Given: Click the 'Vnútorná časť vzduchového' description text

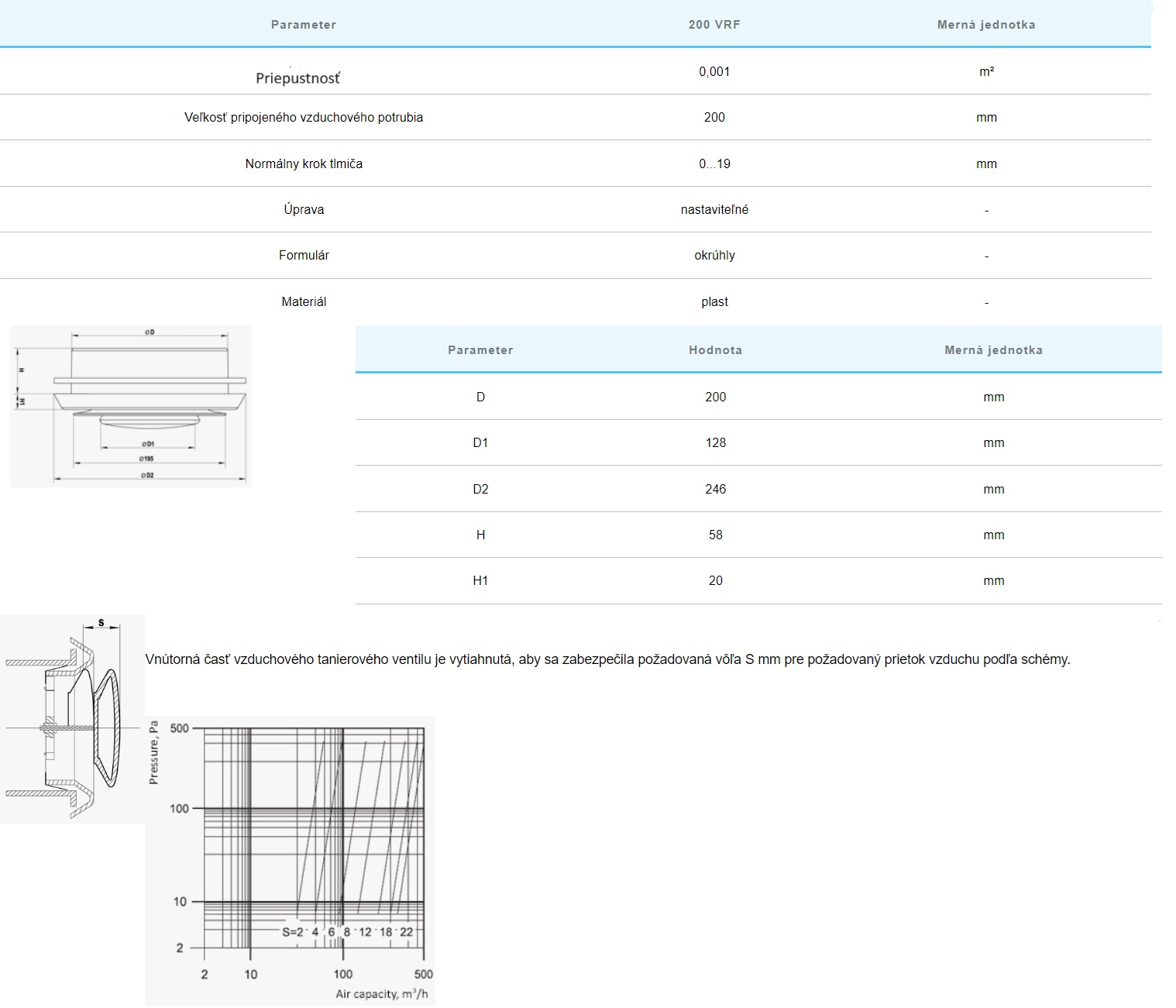Looking at the screenshot, I should (607, 659).
